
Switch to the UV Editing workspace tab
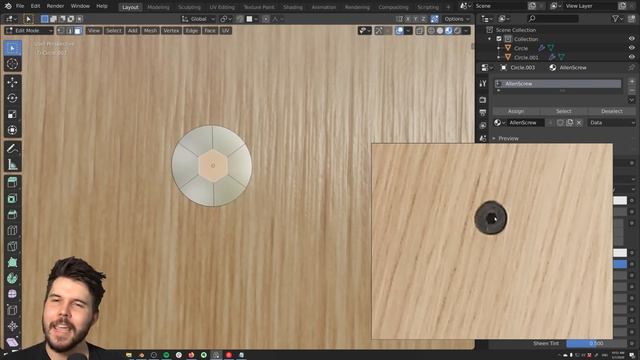[222, 7]
